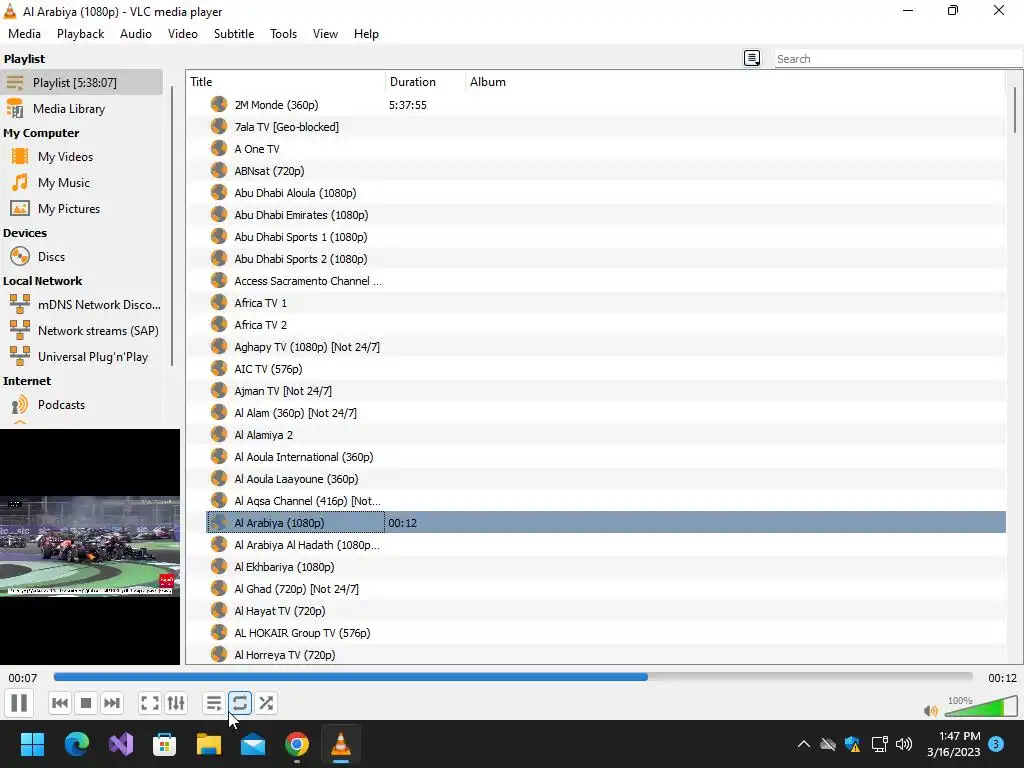Click the video preview thumbnail

coord(89,547)
